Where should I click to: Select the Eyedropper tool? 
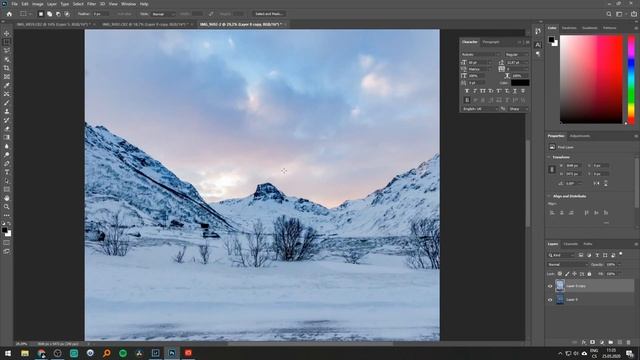pos(7,85)
